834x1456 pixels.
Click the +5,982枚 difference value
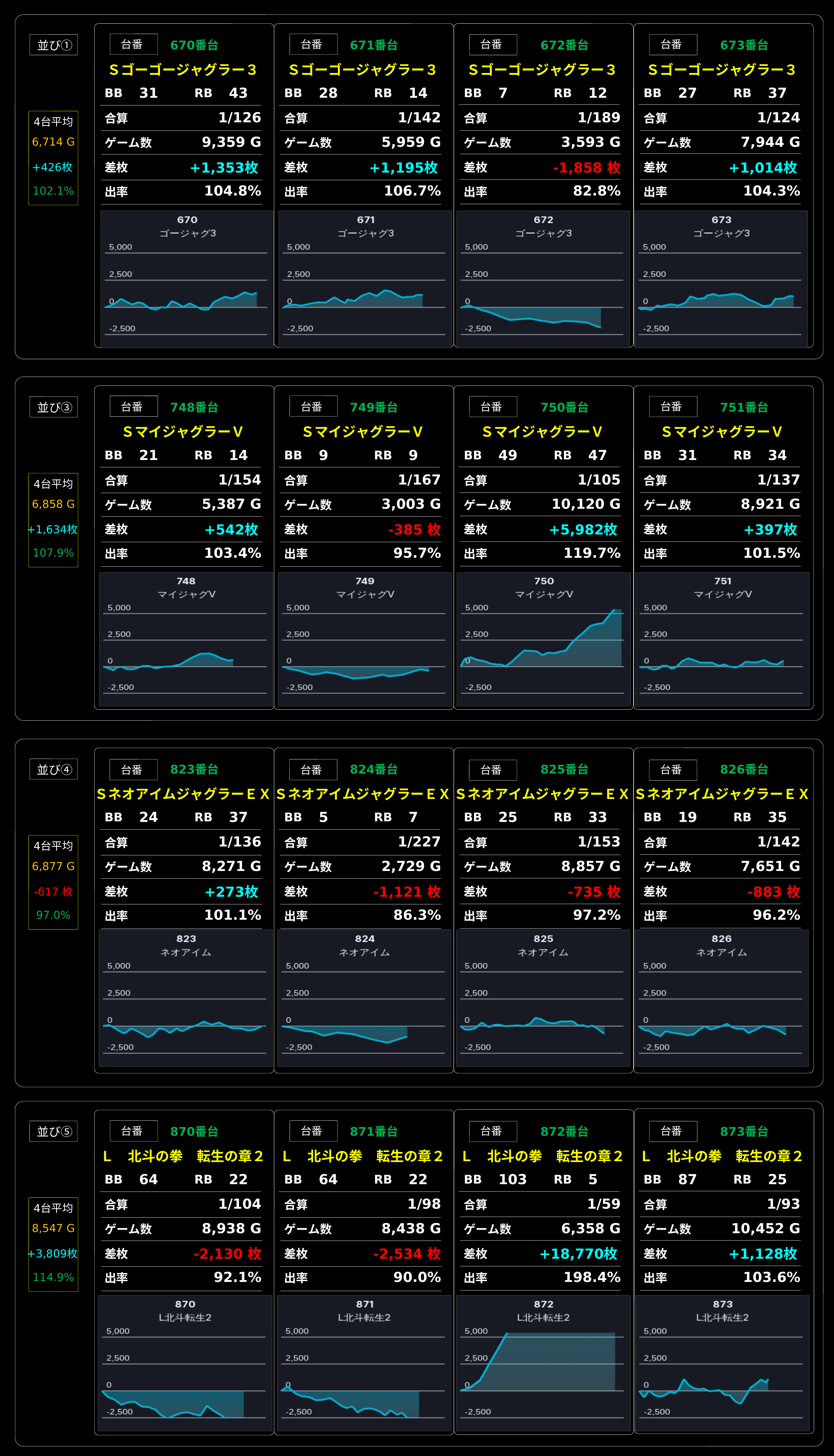(583, 530)
